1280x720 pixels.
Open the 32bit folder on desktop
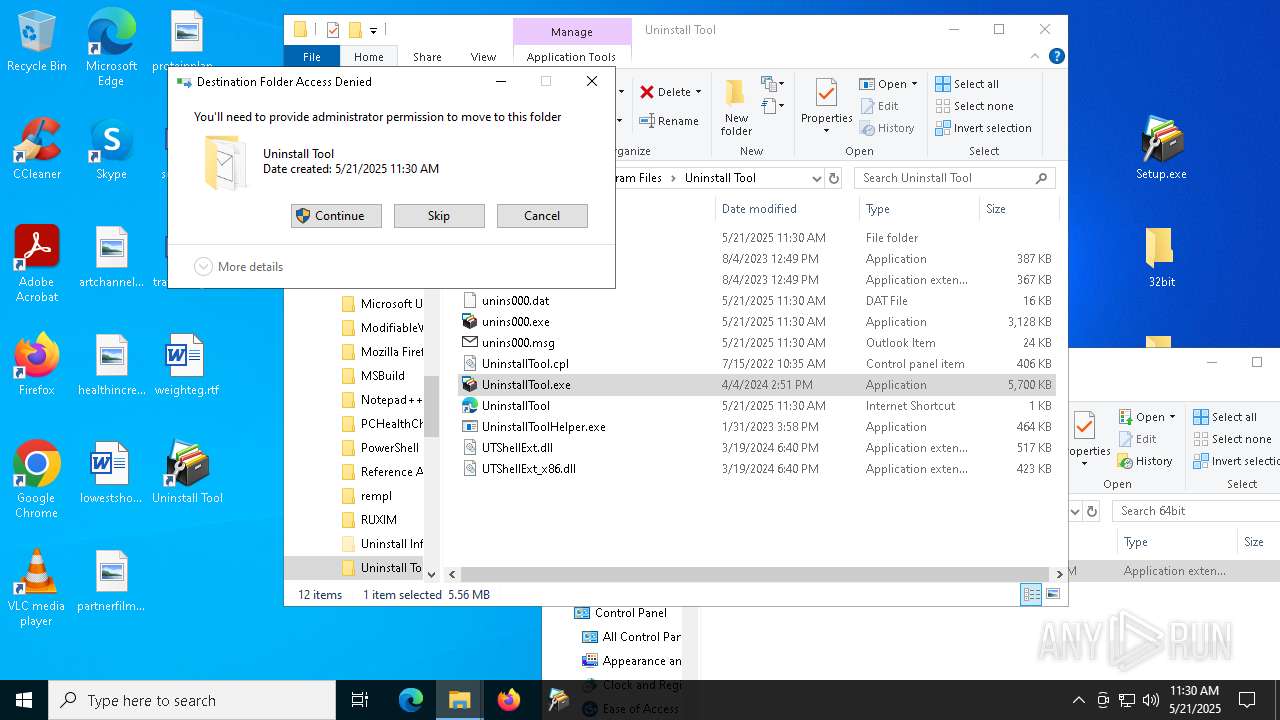pyautogui.click(x=1161, y=257)
